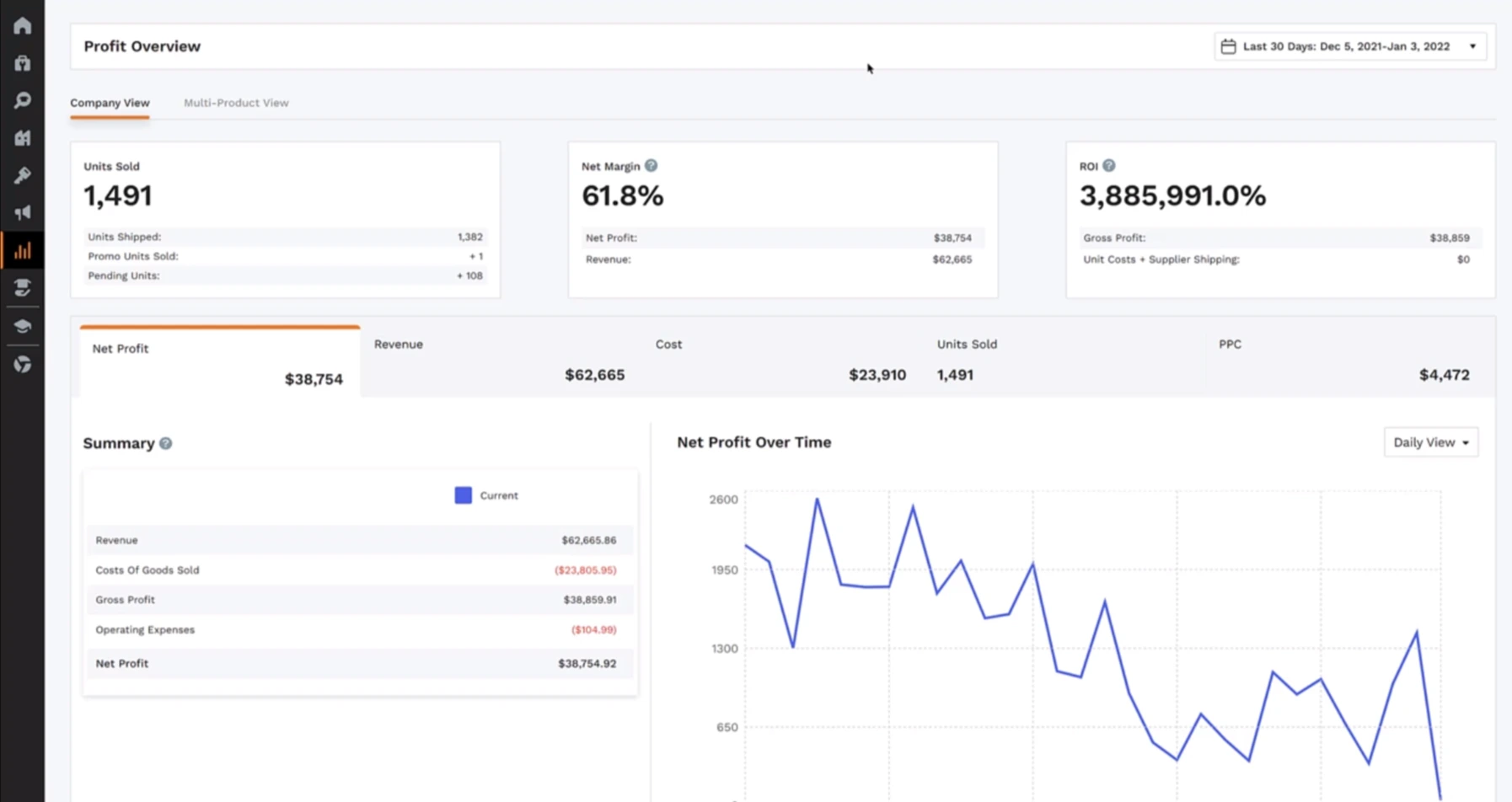Image resolution: width=1512 pixels, height=802 pixels.
Task: Click the blue Current legend swatch
Action: (463, 495)
